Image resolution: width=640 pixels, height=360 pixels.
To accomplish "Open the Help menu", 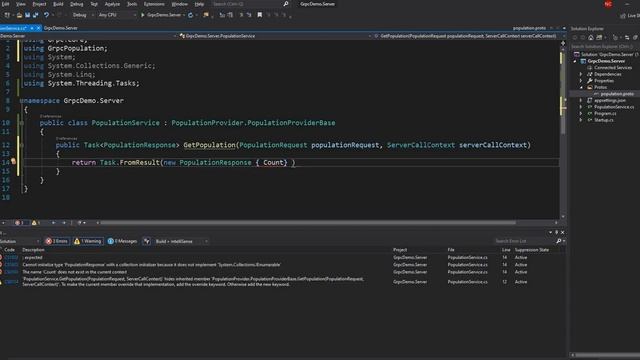I will [199, 4].
